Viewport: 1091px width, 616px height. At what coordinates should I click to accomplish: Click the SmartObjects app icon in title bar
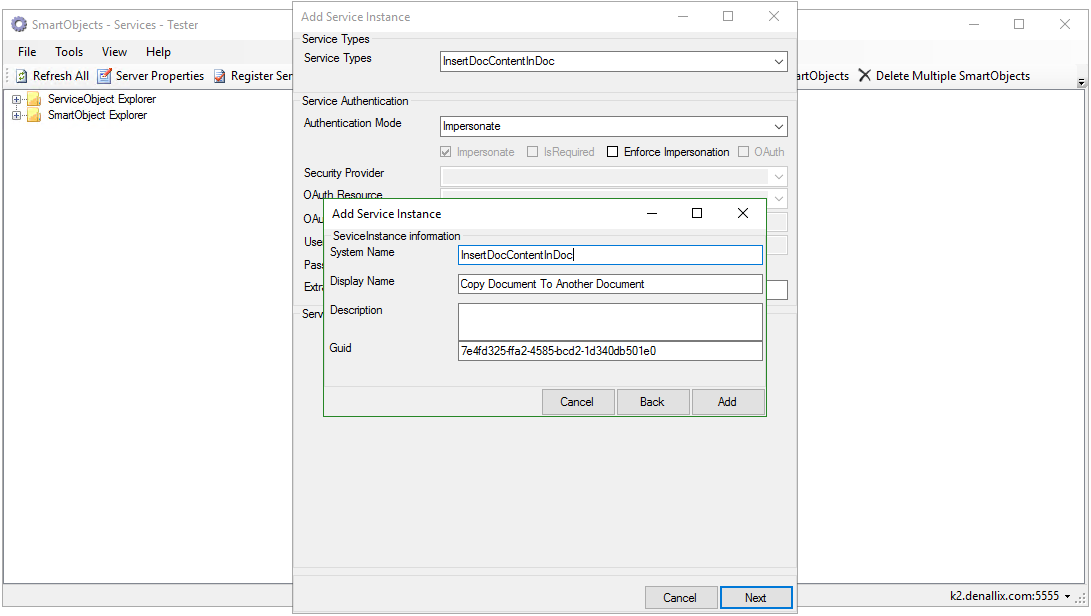click(x=19, y=25)
